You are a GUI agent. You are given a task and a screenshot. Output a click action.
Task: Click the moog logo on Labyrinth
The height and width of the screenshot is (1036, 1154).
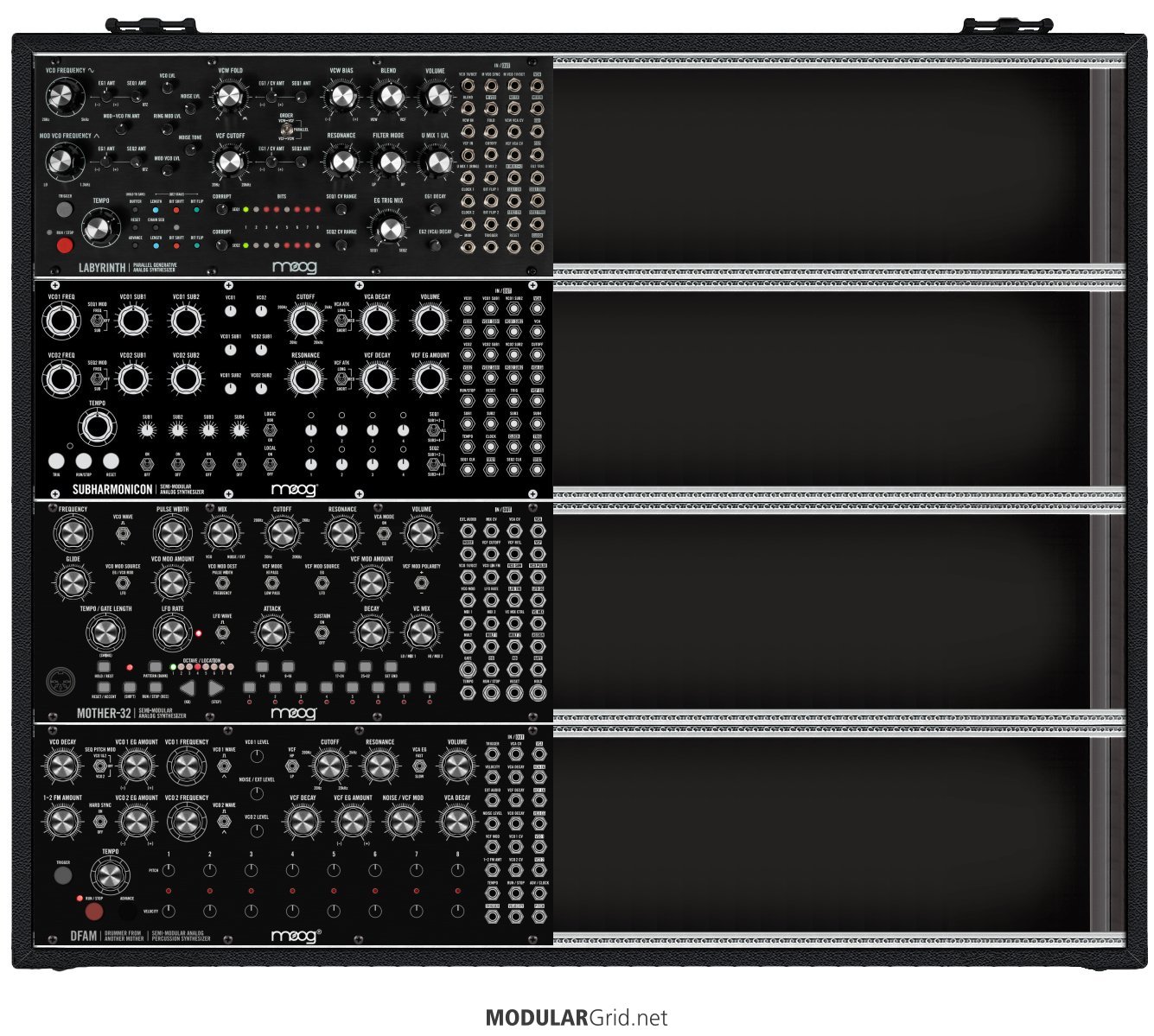pyautogui.click(x=294, y=267)
